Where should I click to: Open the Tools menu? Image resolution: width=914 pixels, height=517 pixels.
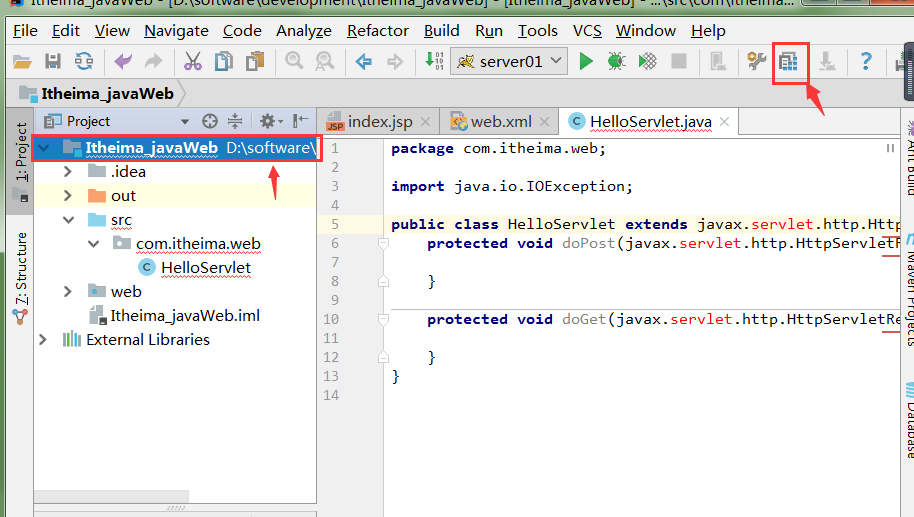point(537,30)
